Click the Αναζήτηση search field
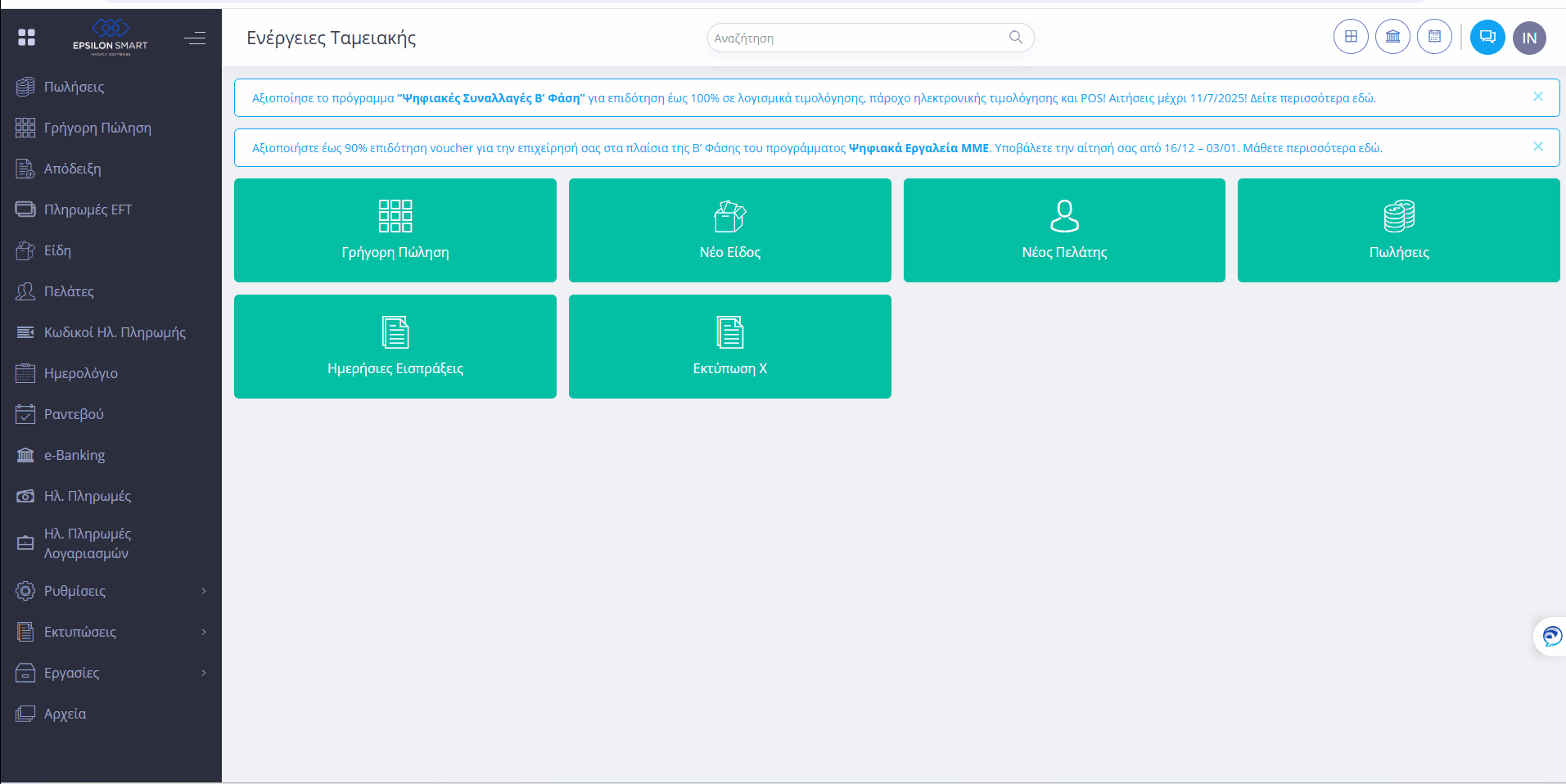 tap(860, 38)
